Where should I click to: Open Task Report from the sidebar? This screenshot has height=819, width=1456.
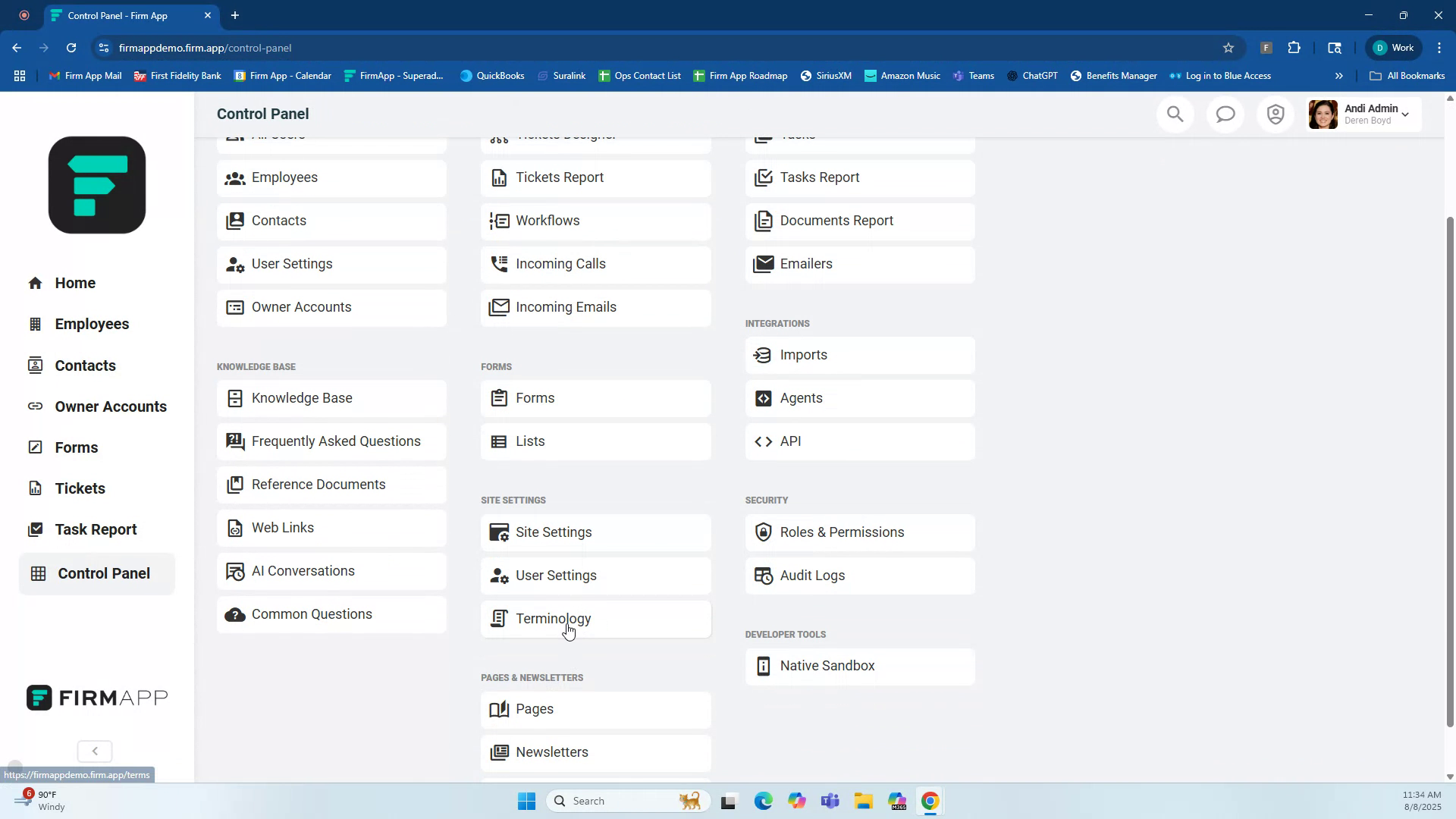96,529
